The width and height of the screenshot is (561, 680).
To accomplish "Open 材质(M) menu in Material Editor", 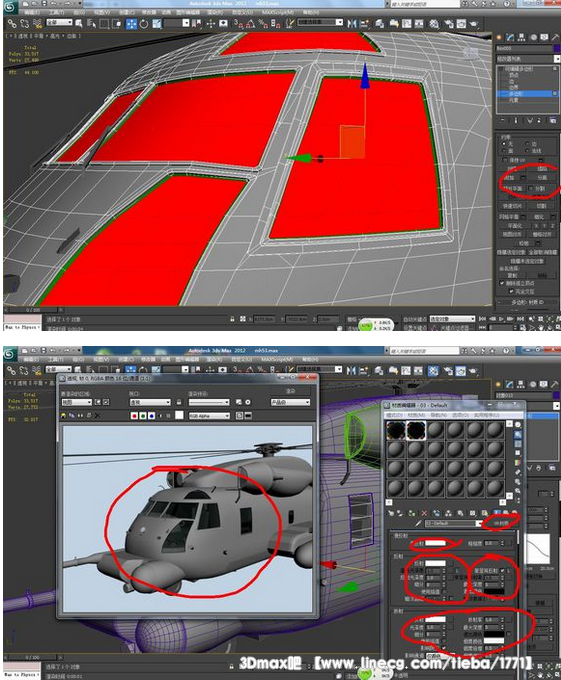I will tap(416, 415).
